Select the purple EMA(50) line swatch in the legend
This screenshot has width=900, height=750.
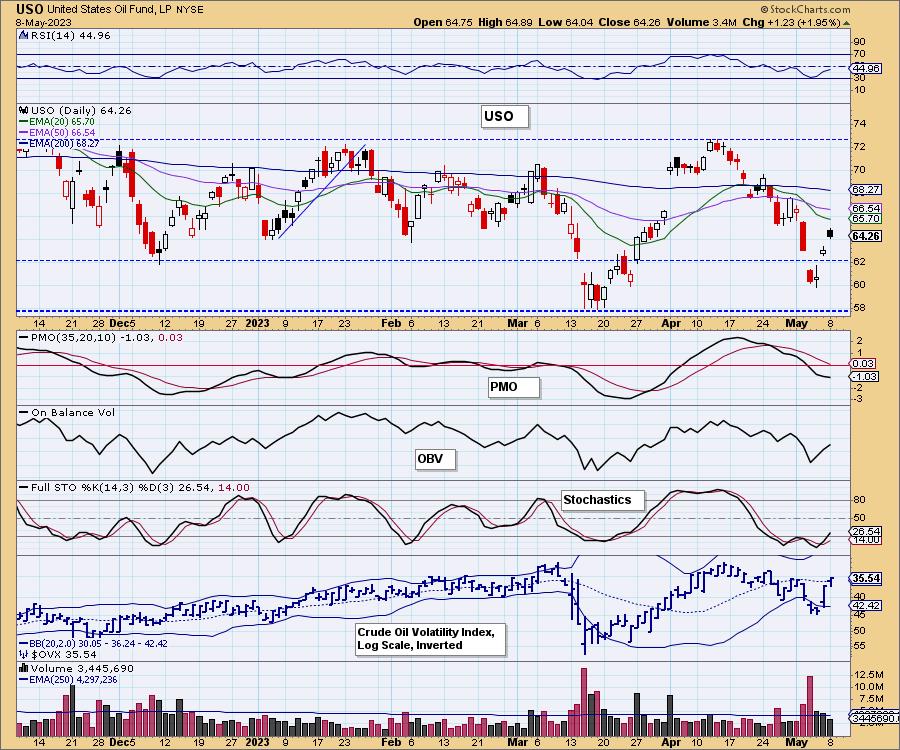[24, 133]
